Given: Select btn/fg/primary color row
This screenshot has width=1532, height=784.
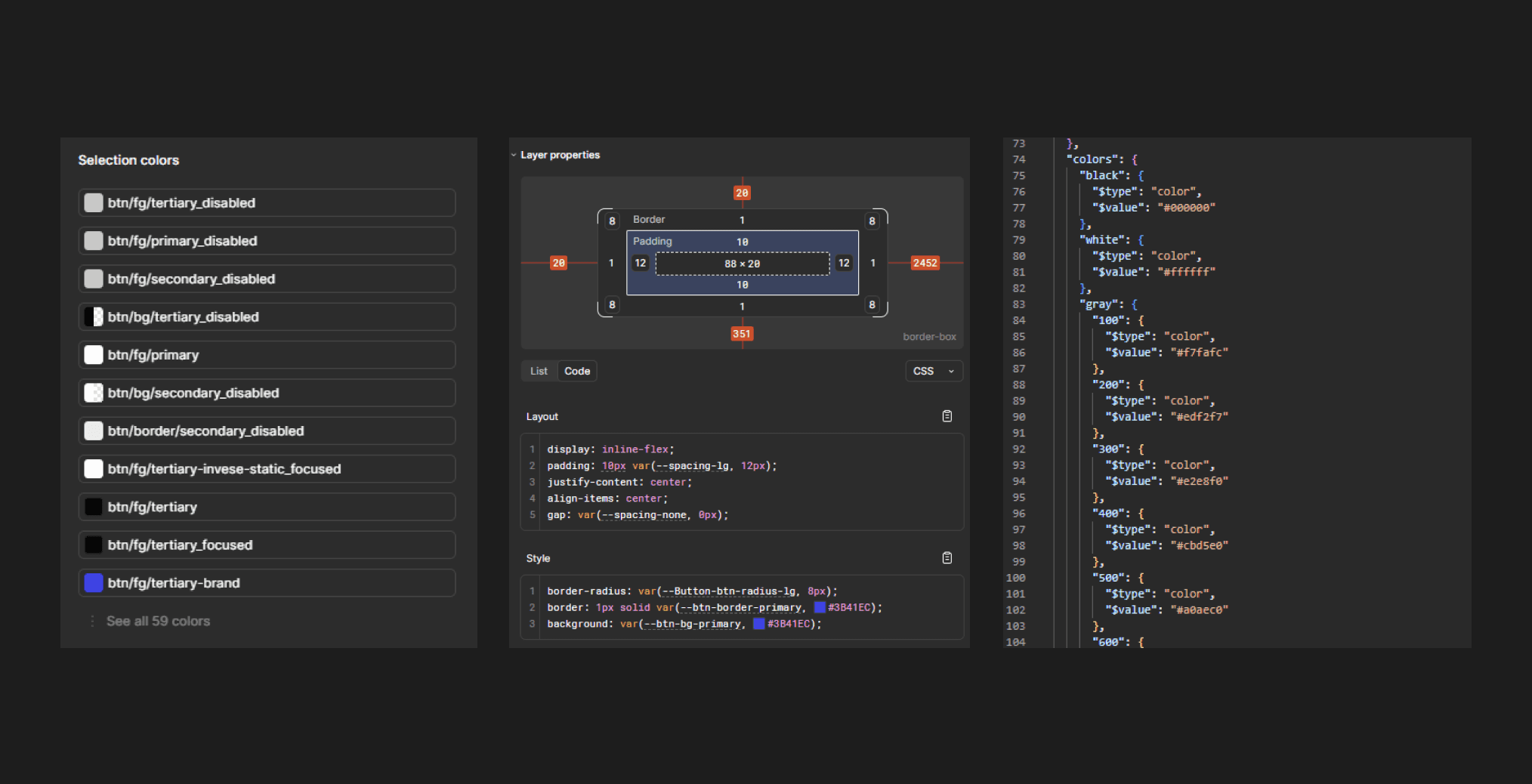Looking at the screenshot, I should [x=267, y=355].
